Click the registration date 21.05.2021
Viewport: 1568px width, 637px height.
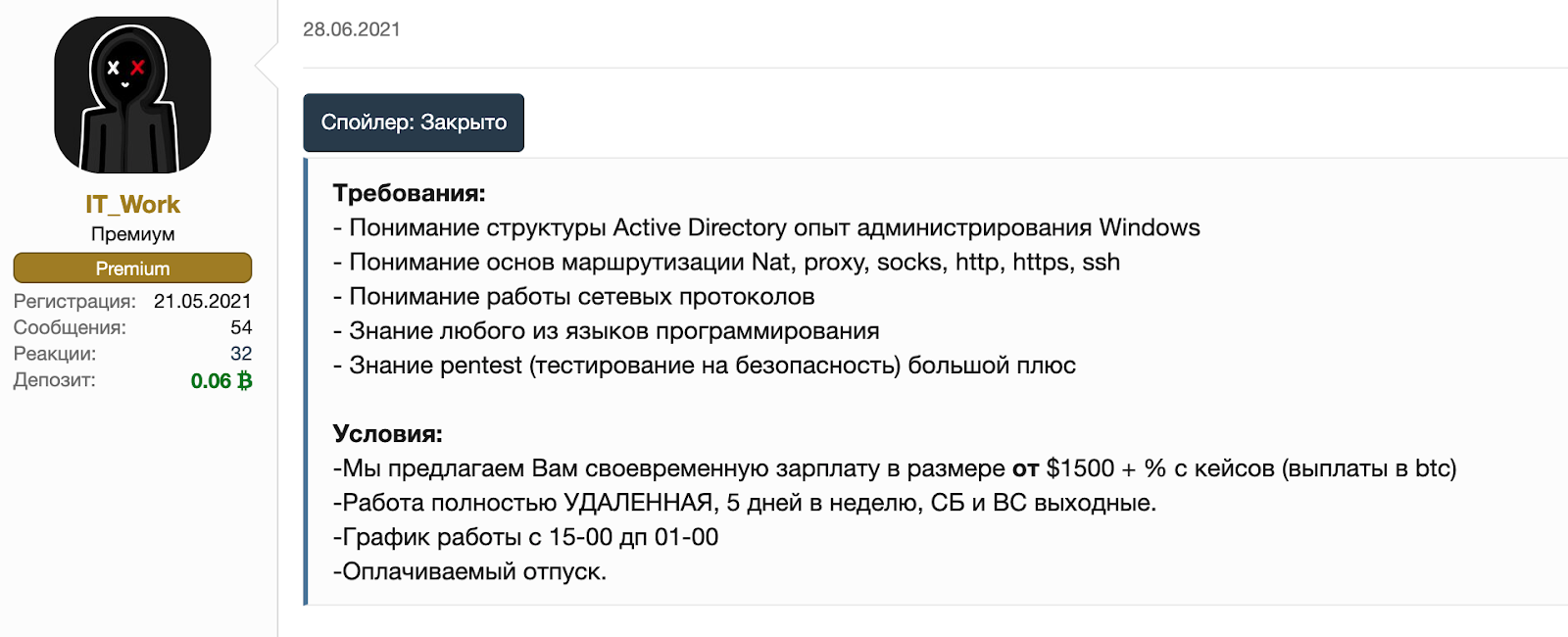(203, 301)
